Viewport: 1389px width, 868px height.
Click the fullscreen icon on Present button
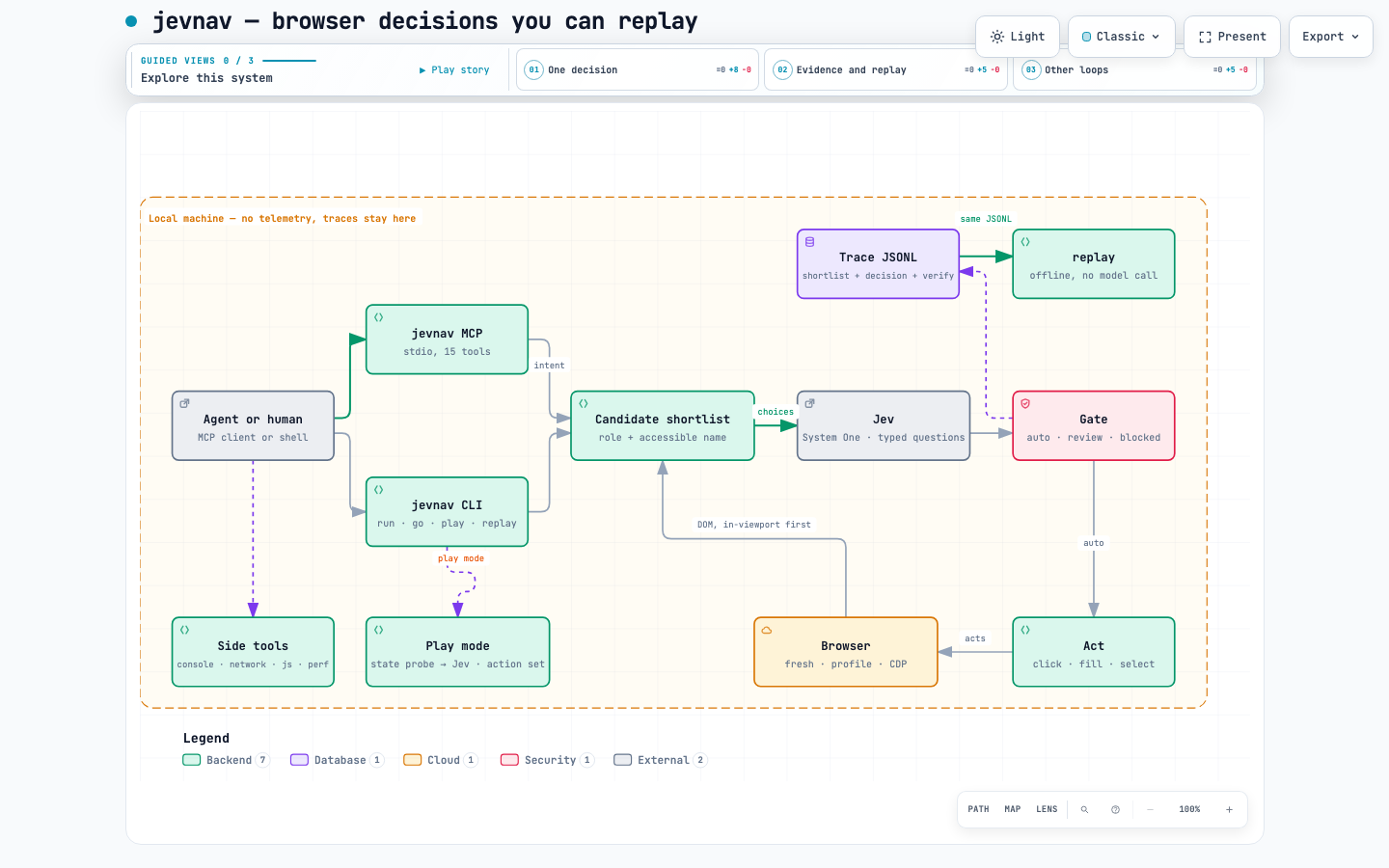[1205, 37]
